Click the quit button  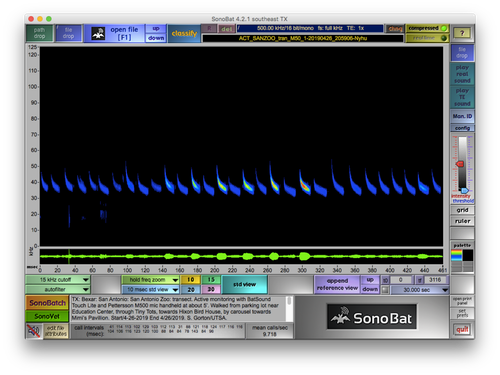pos(462,330)
